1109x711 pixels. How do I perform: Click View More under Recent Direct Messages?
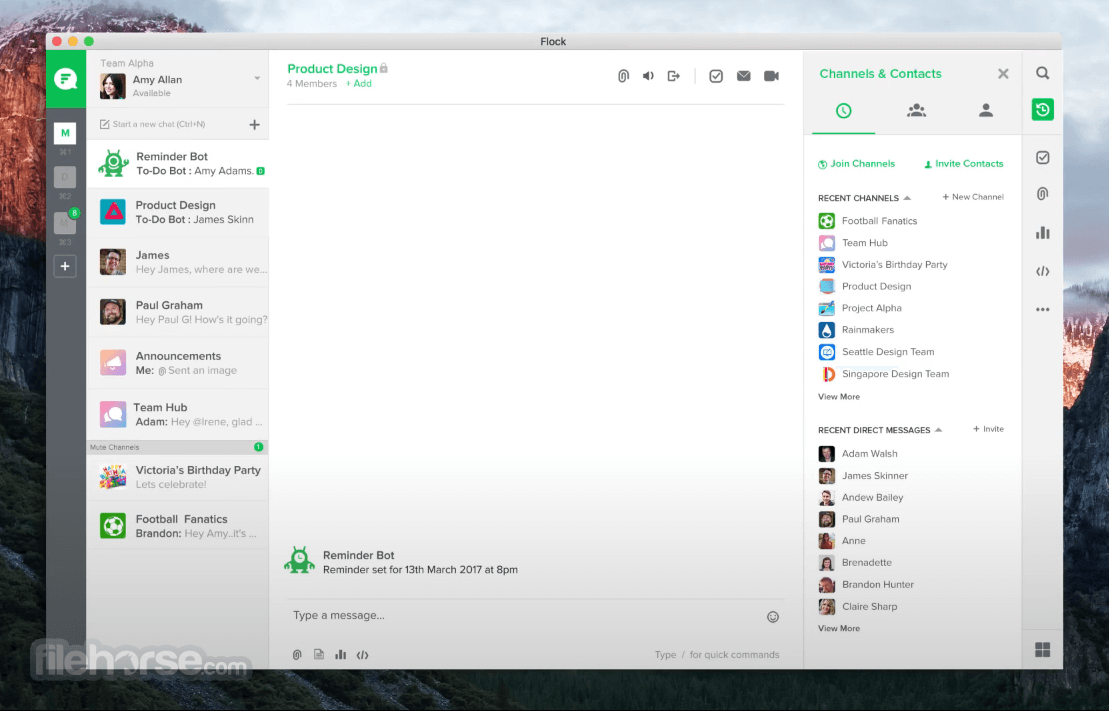[x=839, y=628]
